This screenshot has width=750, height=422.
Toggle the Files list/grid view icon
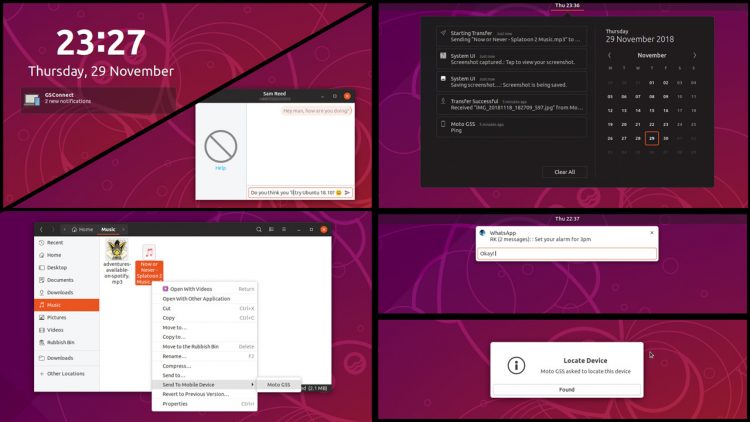click(x=271, y=230)
